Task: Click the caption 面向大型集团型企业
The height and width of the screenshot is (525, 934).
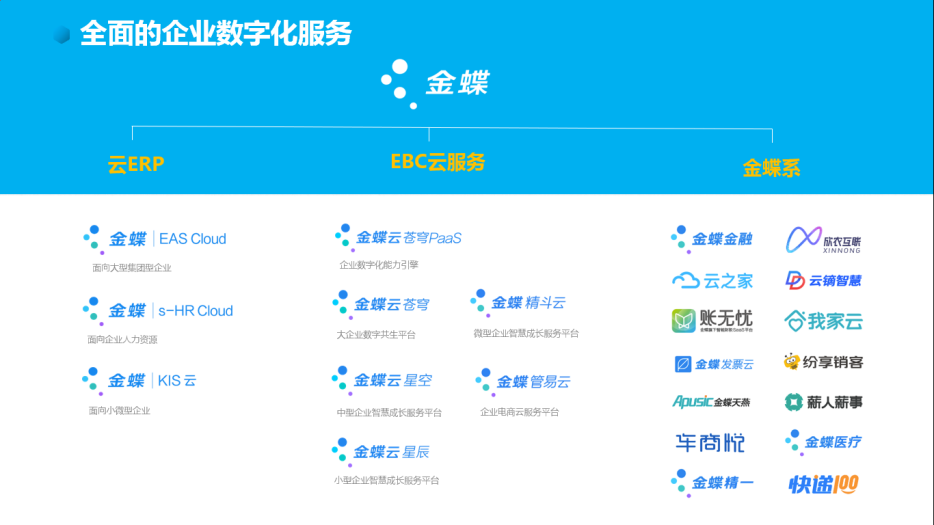Action: [x=132, y=268]
